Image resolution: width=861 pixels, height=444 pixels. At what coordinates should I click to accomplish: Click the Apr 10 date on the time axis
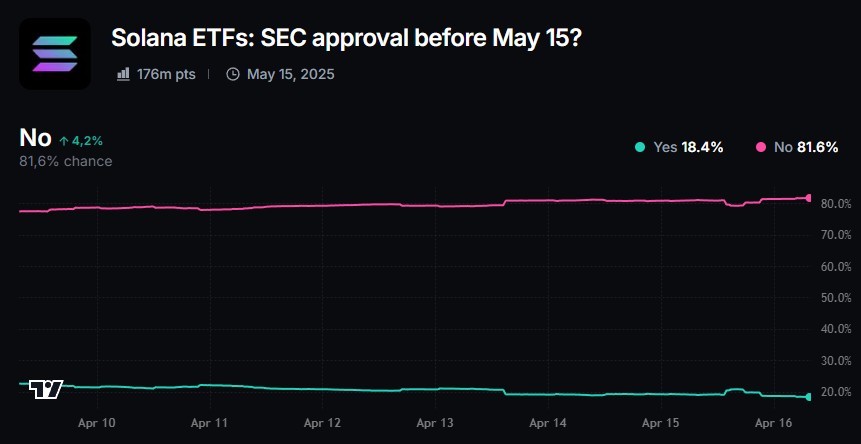[97, 423]
